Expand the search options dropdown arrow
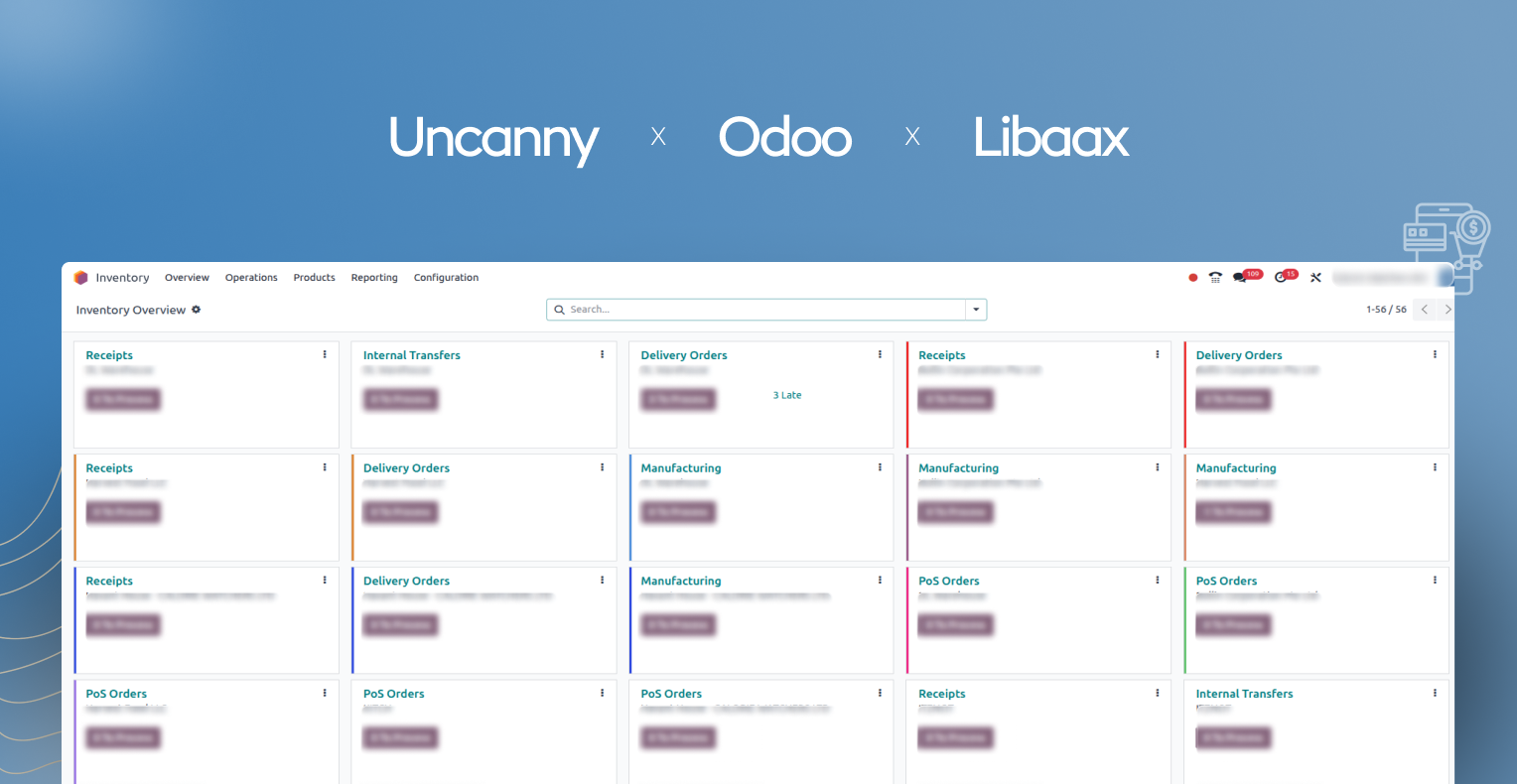The image size is (1517, 784). tap(976, 310)
